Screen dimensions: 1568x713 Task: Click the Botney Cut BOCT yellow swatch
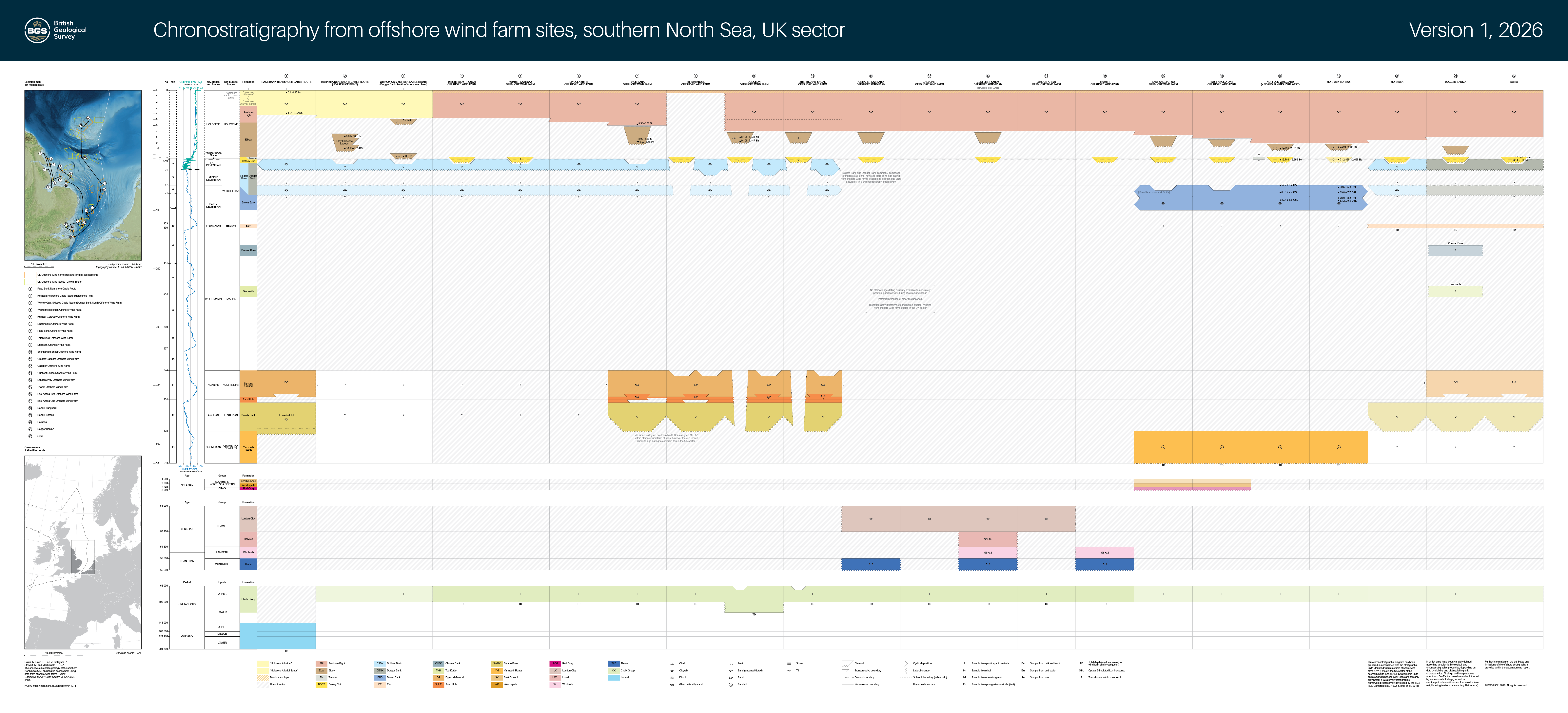(321, 685)
